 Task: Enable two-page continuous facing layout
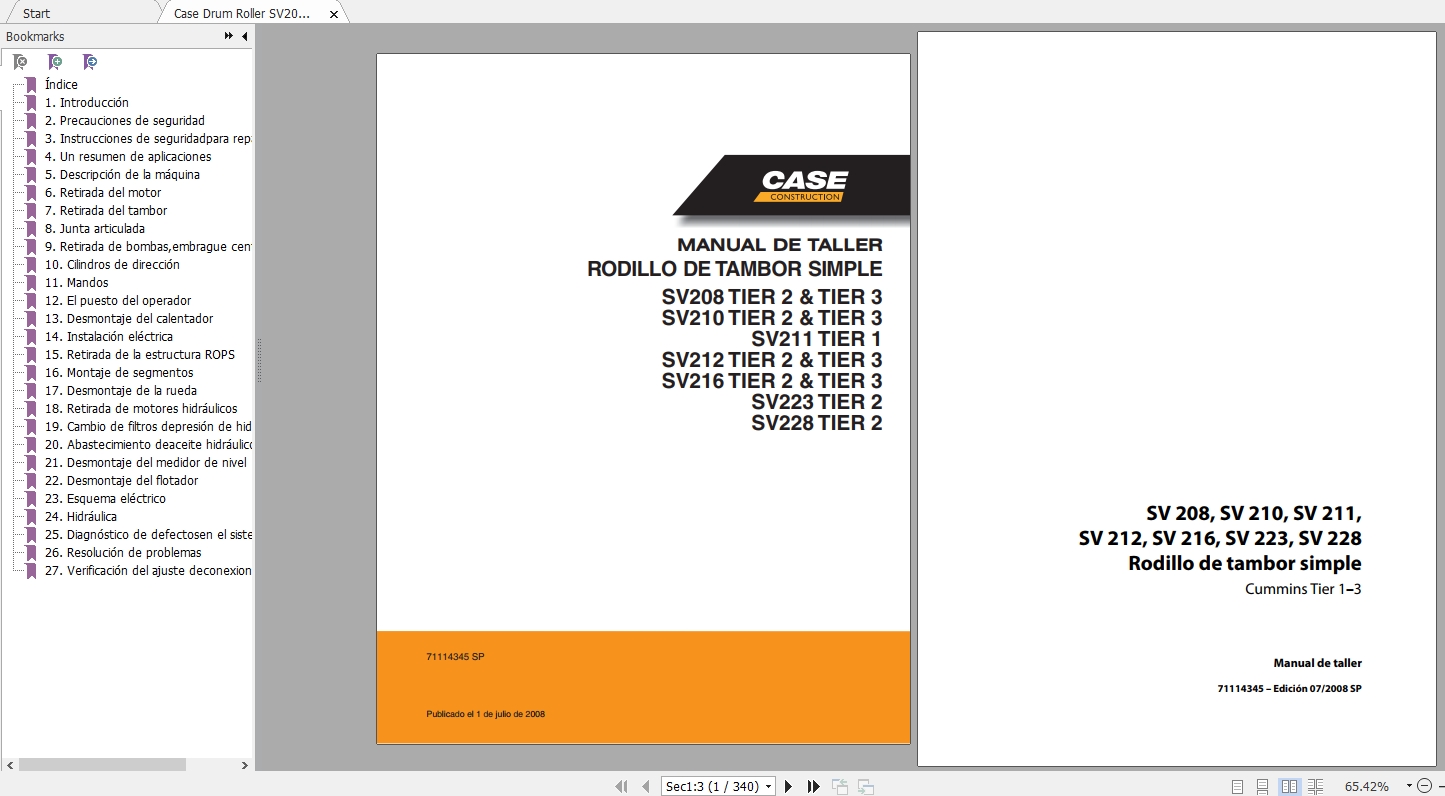[1315, 787]
